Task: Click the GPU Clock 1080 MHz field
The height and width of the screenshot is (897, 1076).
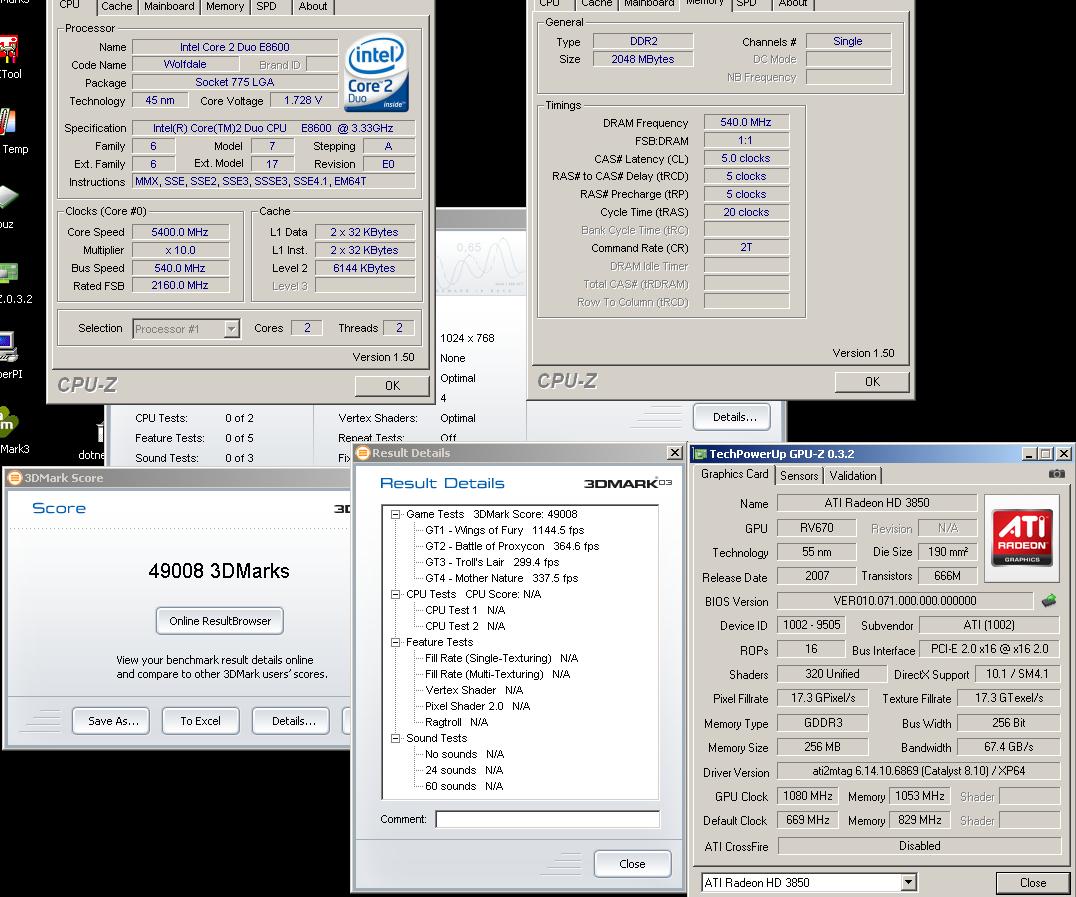Action: (808, 796)
